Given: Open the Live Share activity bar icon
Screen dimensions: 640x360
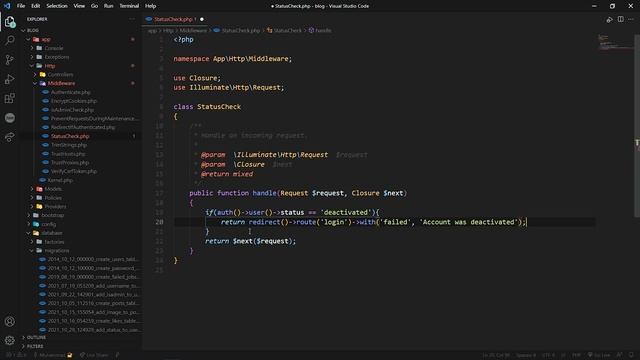Looking at the screenshot, I should point(10,137).
